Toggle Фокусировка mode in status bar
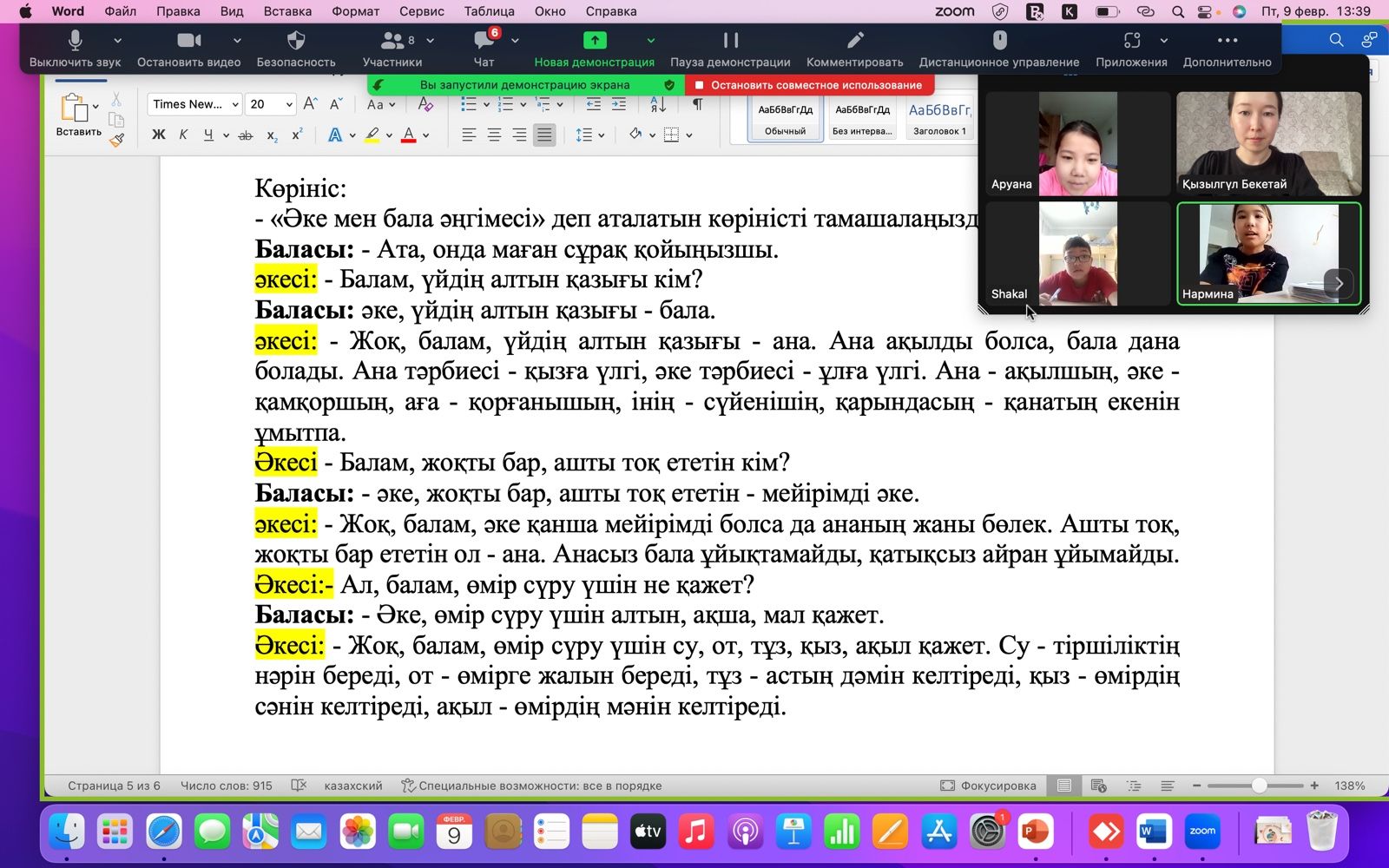This screenshot has height=868, width=1389. coord(988,786)
